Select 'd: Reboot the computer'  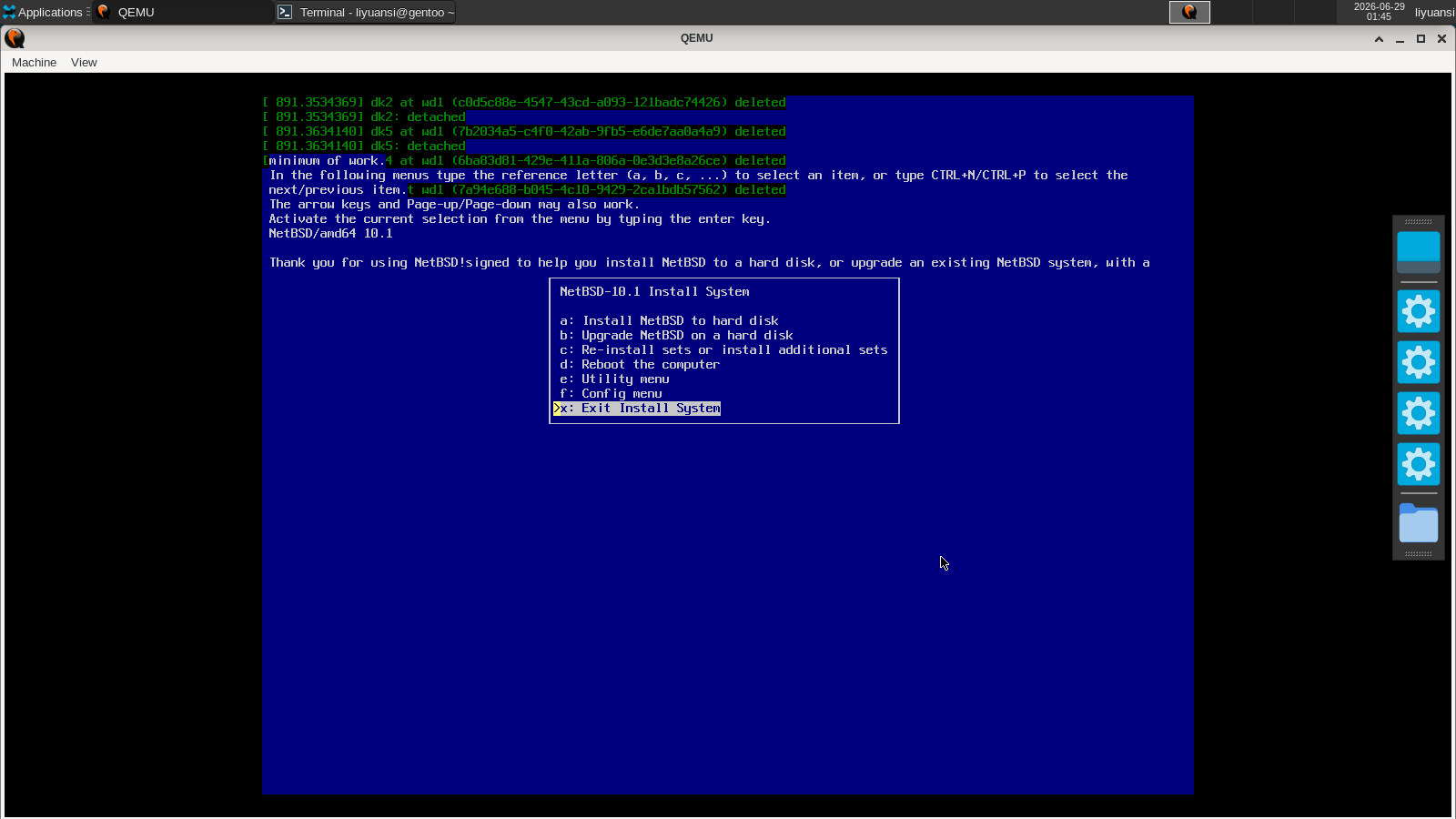640,365
